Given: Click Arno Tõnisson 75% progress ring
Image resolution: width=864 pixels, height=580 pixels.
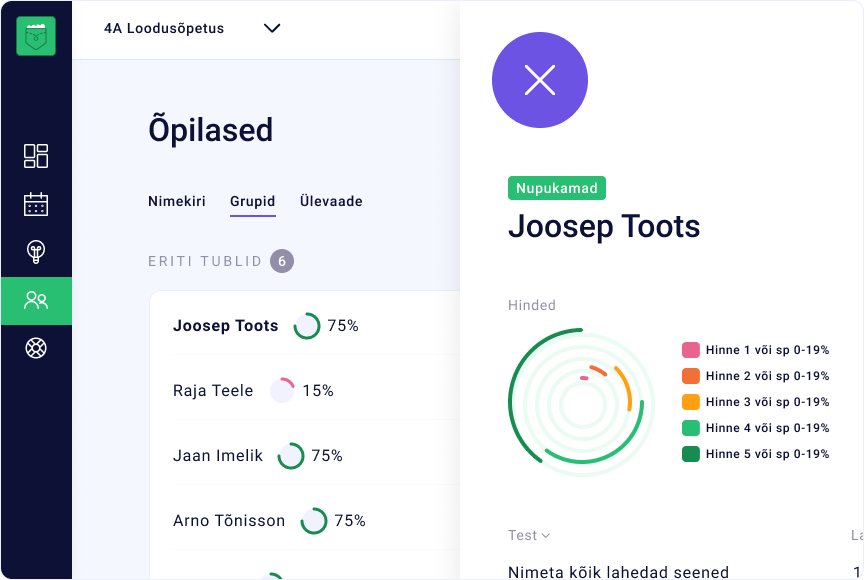Looking at the screenshot, I should 314,521.
